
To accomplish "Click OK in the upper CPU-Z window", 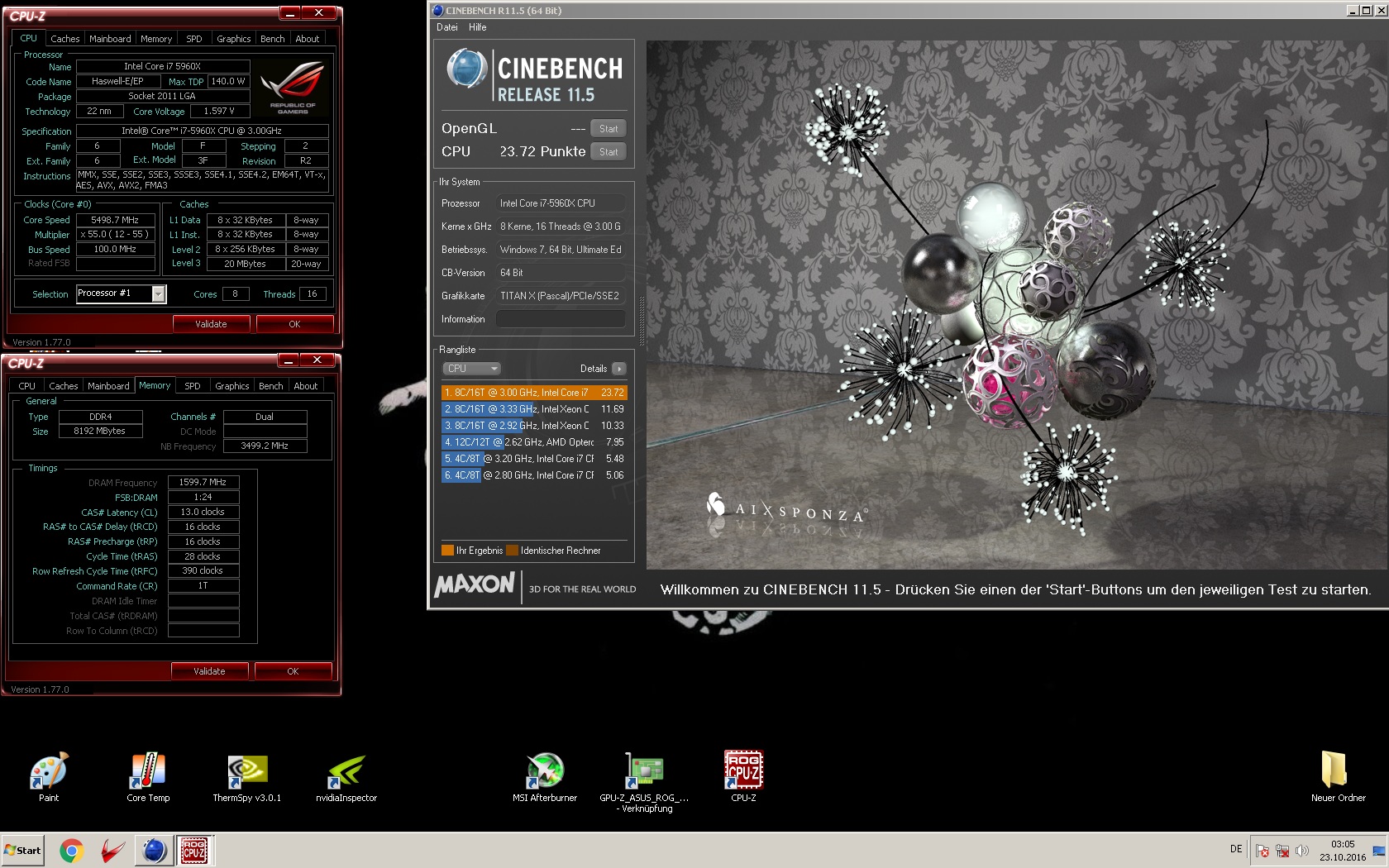I will (294, 324).
